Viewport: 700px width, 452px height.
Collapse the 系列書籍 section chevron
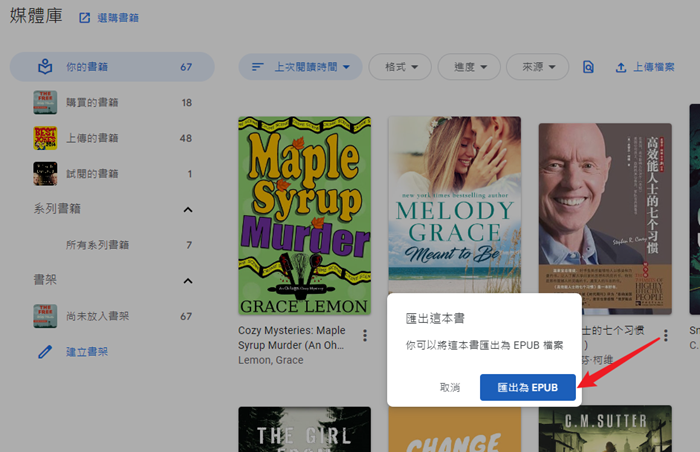coord(188,209)
